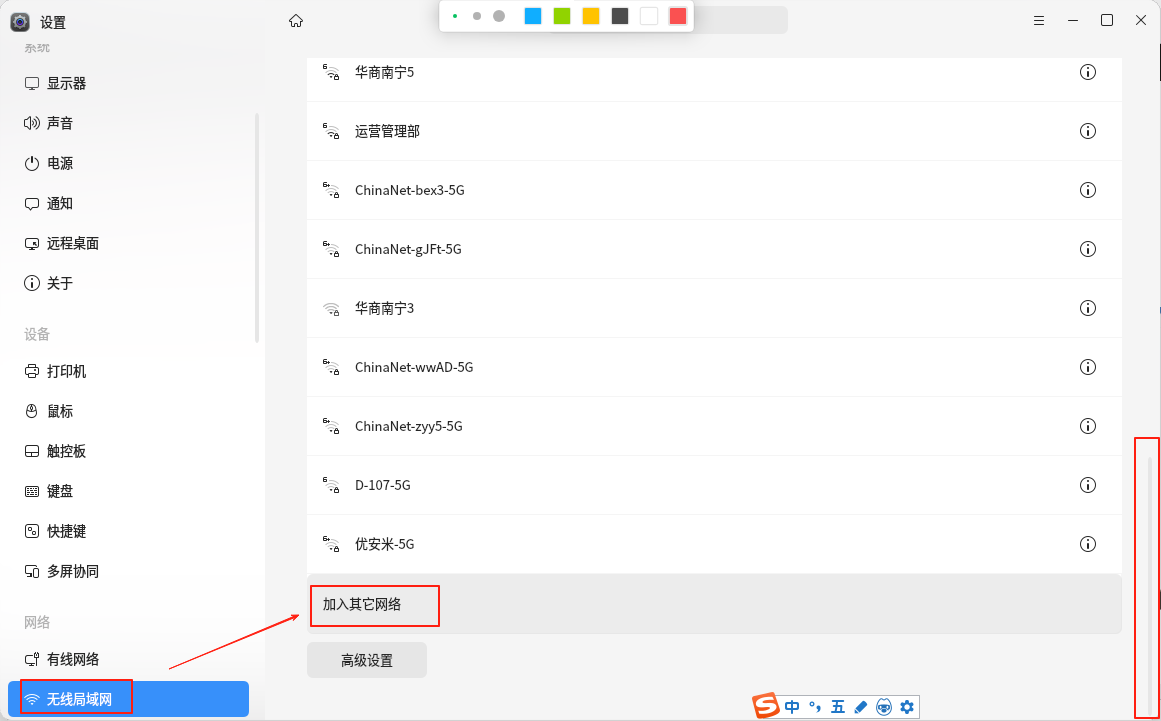Click the 高级设置 button
This screenshot has width=1161, height=721.
click(x=367, y=660)
